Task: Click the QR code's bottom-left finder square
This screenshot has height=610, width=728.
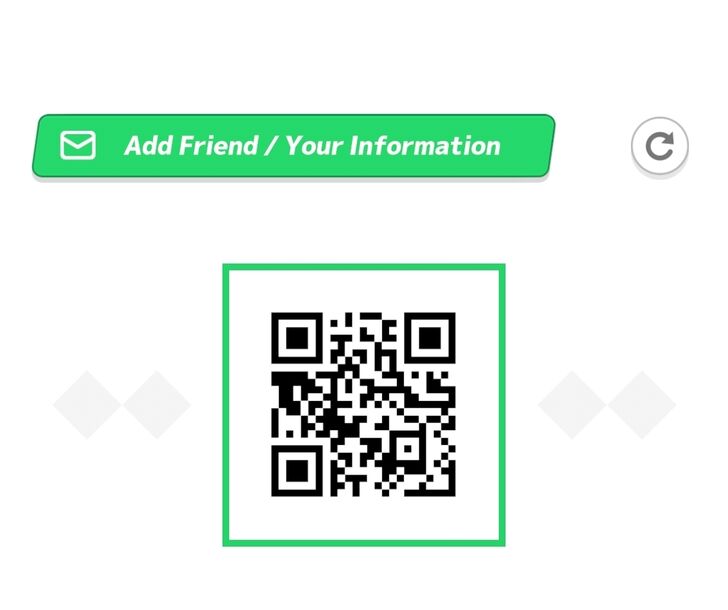Action: tap(297, 471)
